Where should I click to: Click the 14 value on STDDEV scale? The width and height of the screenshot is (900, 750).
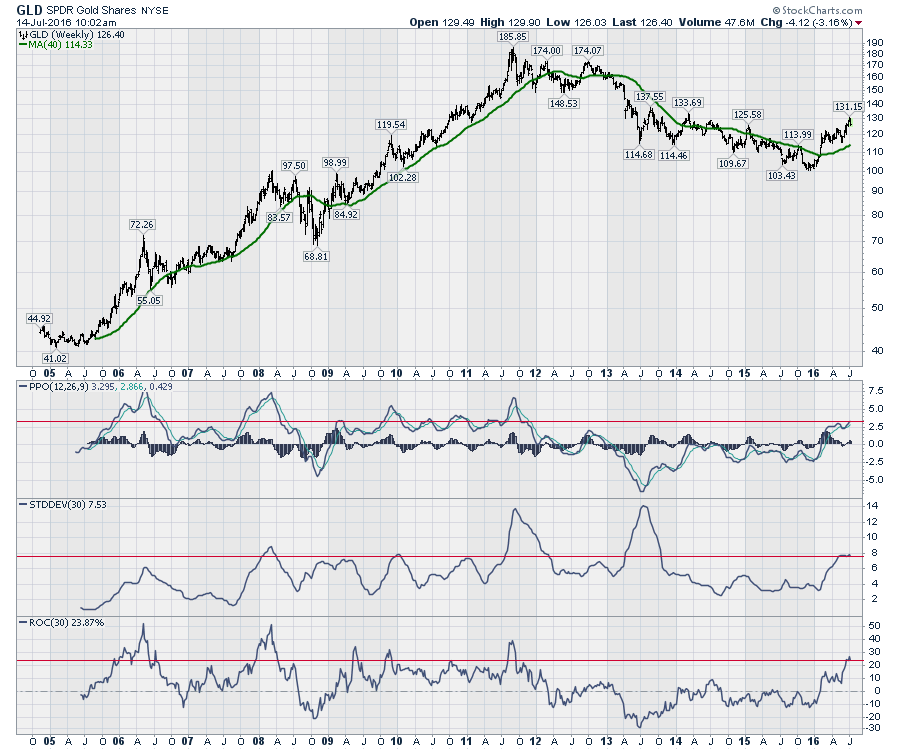(x=872, y=506)
